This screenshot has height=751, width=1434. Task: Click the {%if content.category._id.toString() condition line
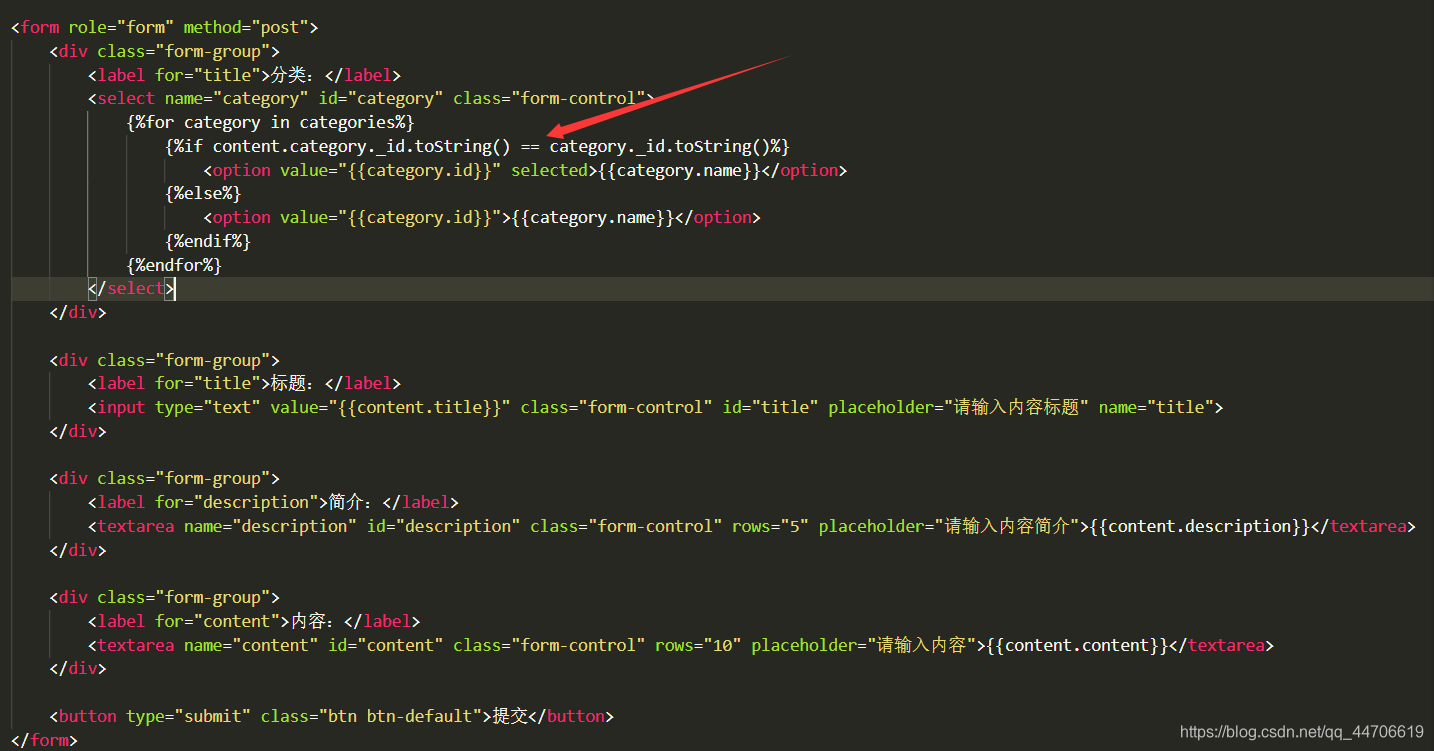click(478, 146)
